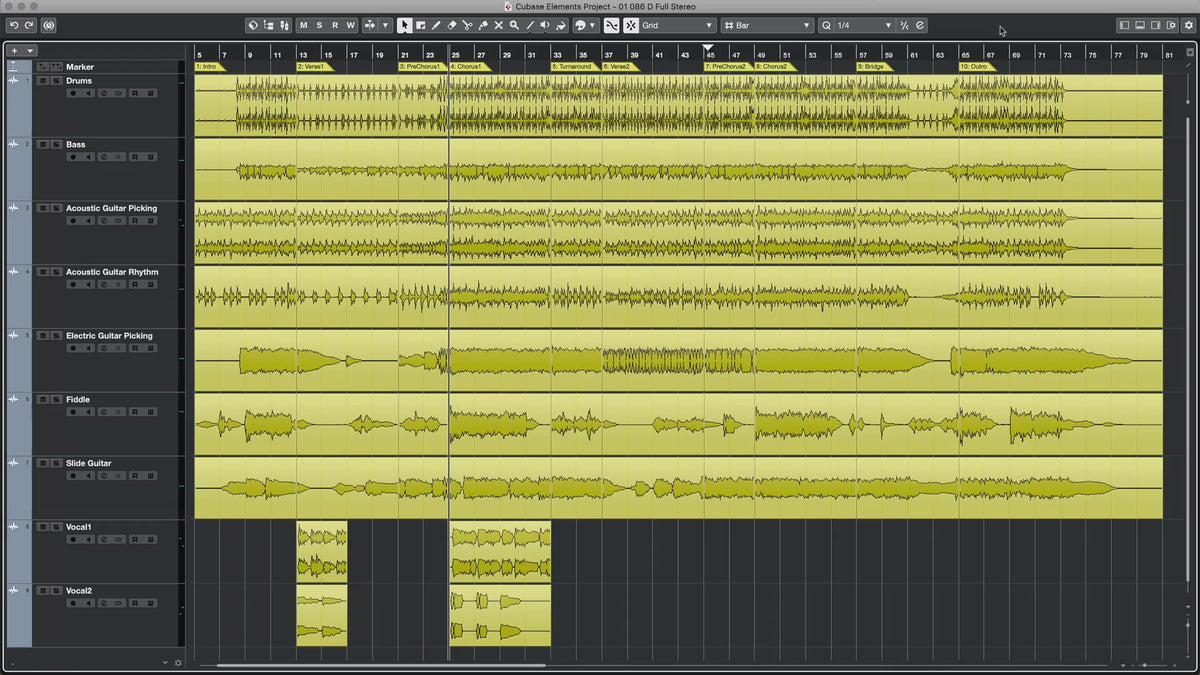Activate the Range Selection tool
This screenshot has height=675, width=1200.
coord(420,25)
